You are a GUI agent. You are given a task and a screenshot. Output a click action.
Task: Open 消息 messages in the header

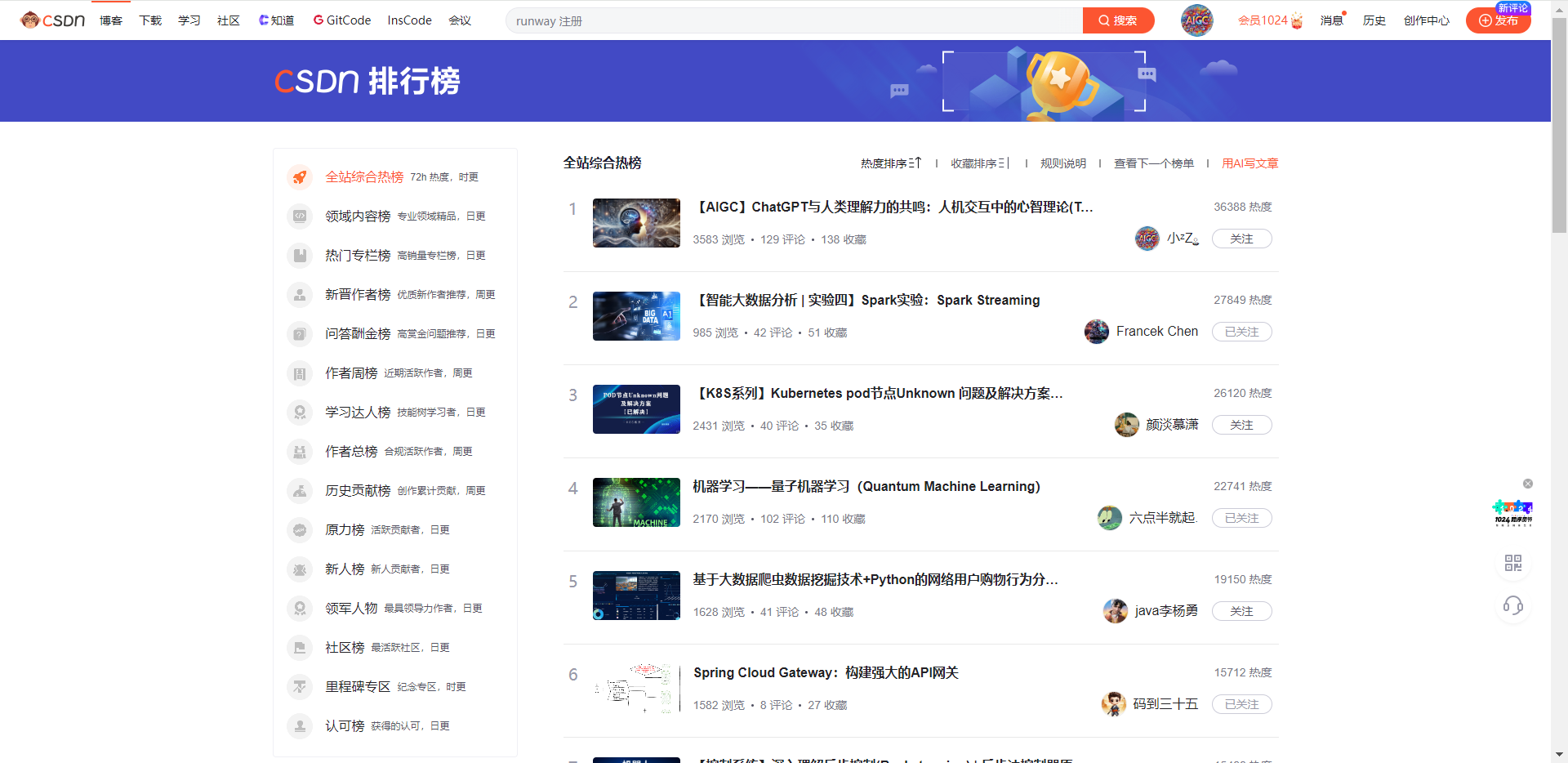(x=1332, y=20)
